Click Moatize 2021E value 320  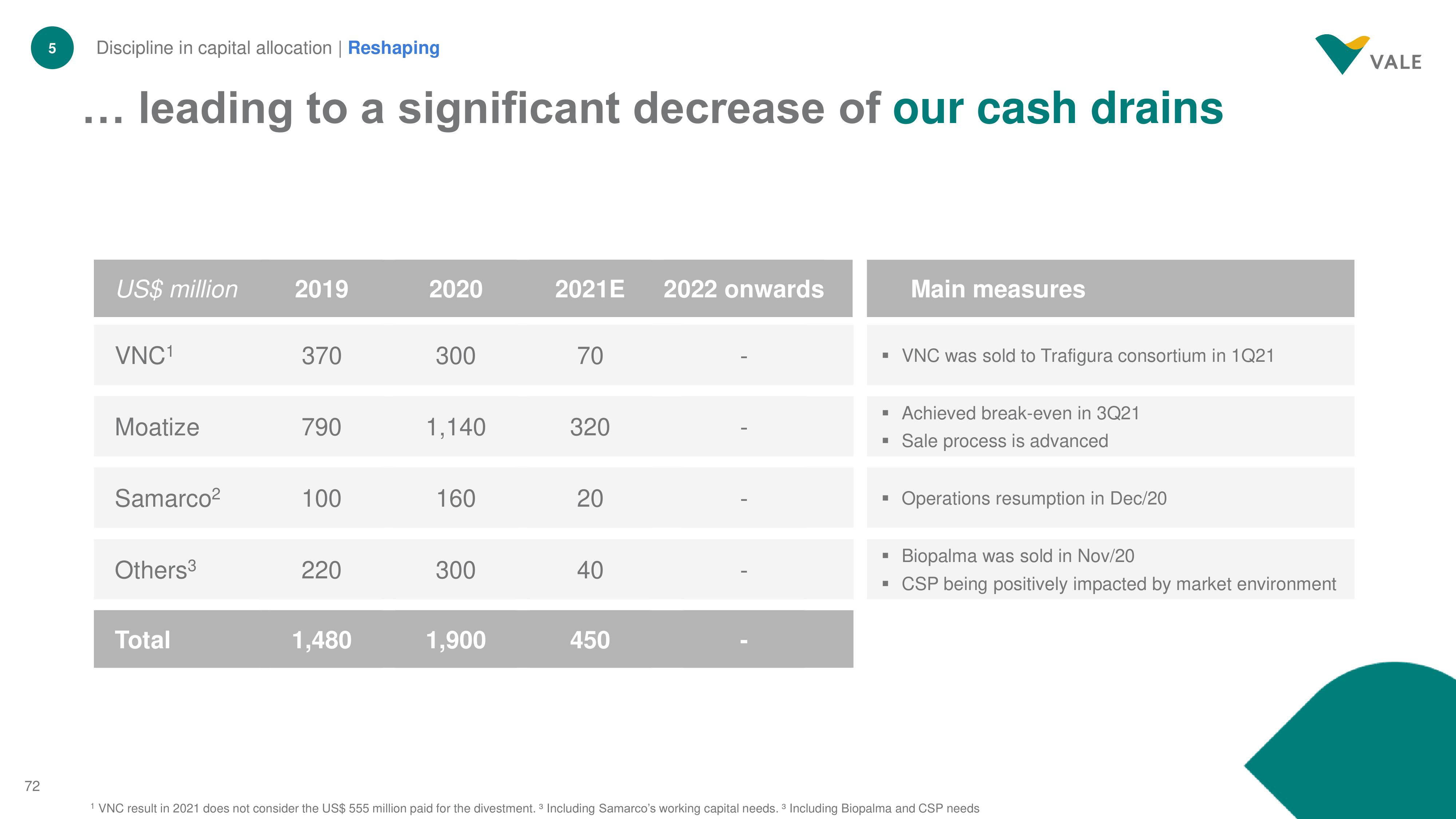(x=590, y=427)
